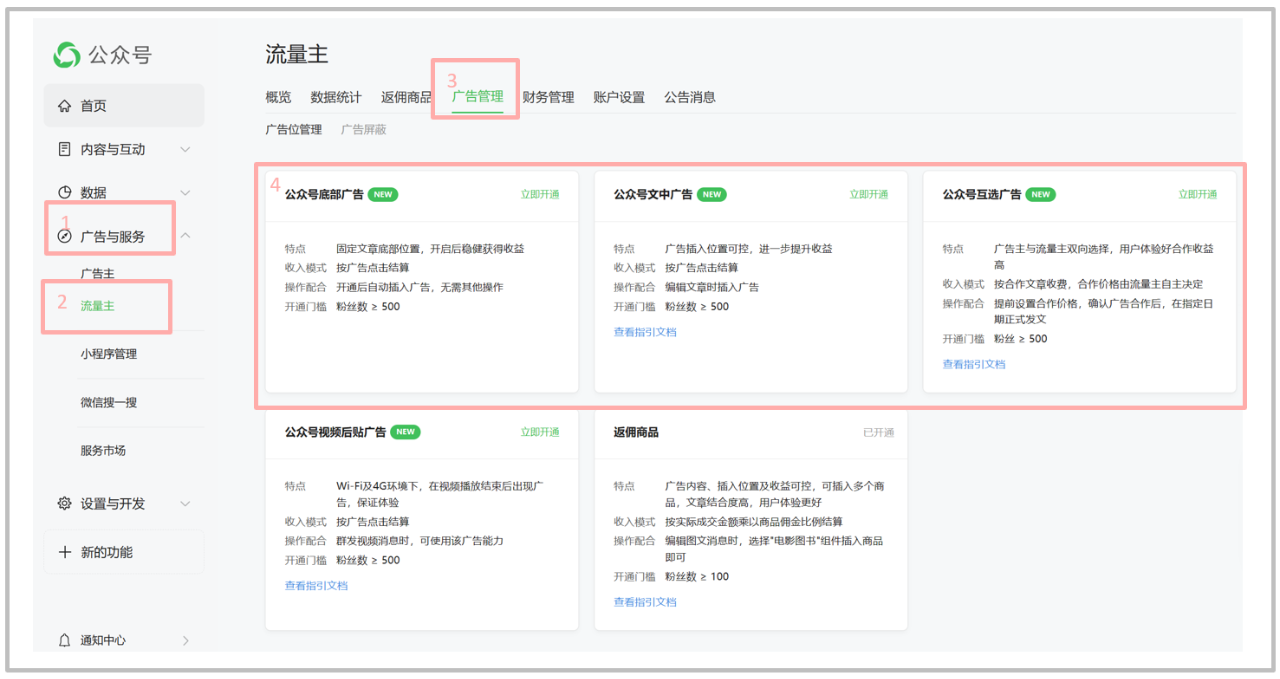Click 编辑文章时插入广告 text

(712, 287)
